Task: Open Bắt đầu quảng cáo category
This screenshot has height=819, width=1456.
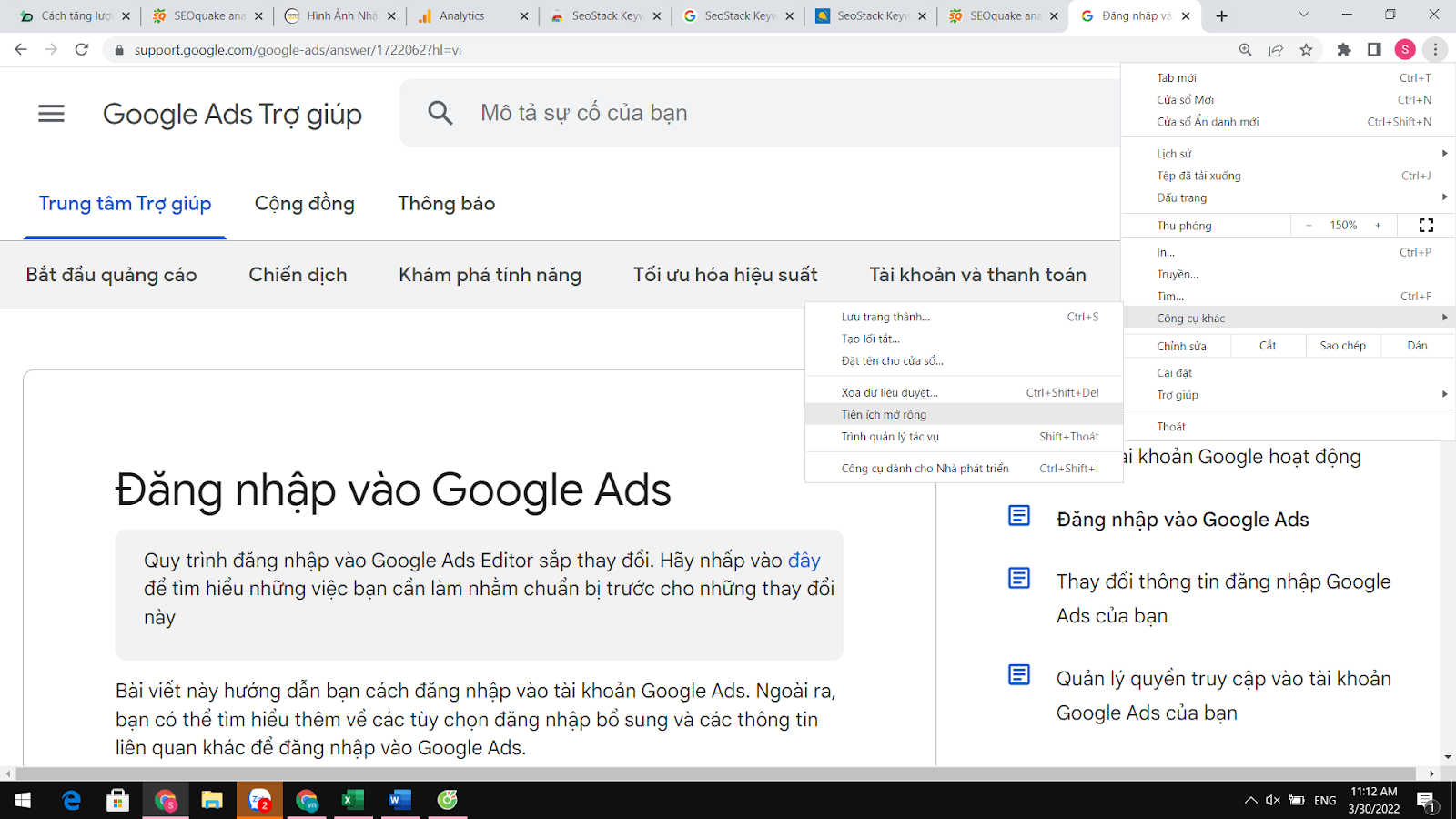Action: (111, 275)
